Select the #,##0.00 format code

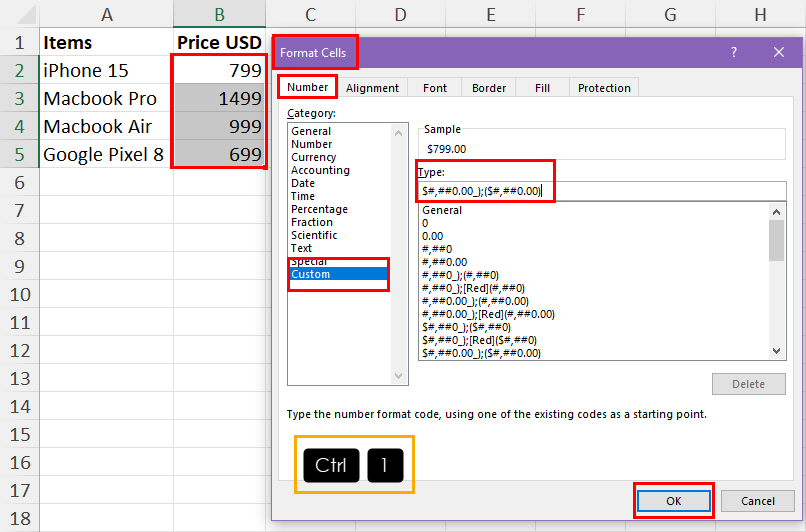point(444,262)
